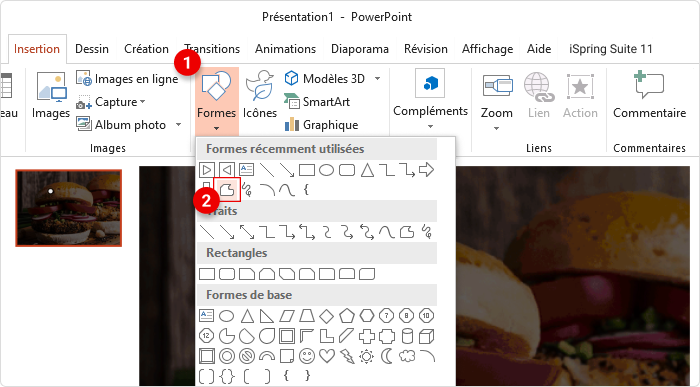Select the decagon shape marked 10
The width and height of the screenshot is (700, 387).
tap(426, 316)
